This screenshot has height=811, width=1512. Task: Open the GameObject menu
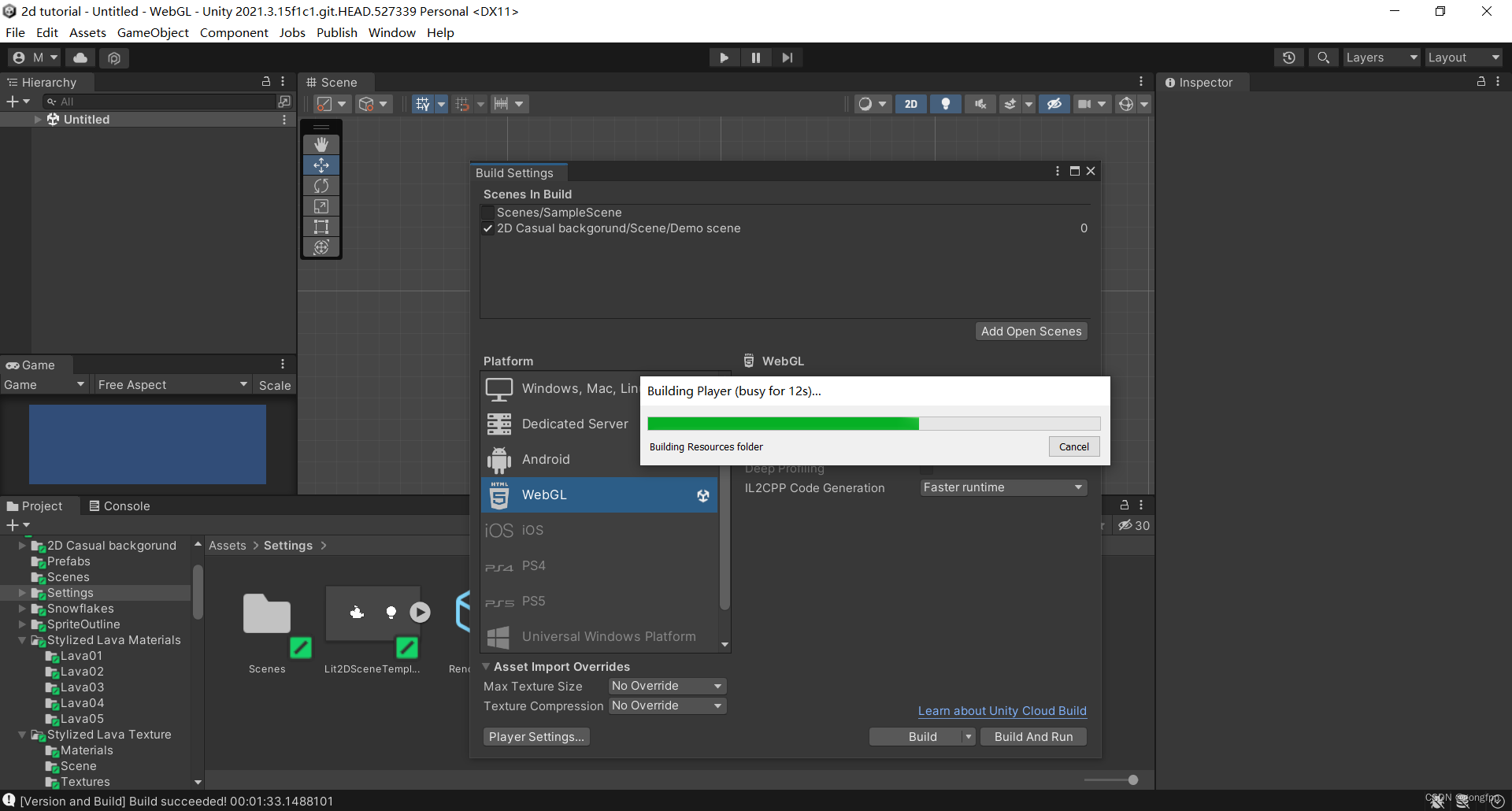coord(153,33)
